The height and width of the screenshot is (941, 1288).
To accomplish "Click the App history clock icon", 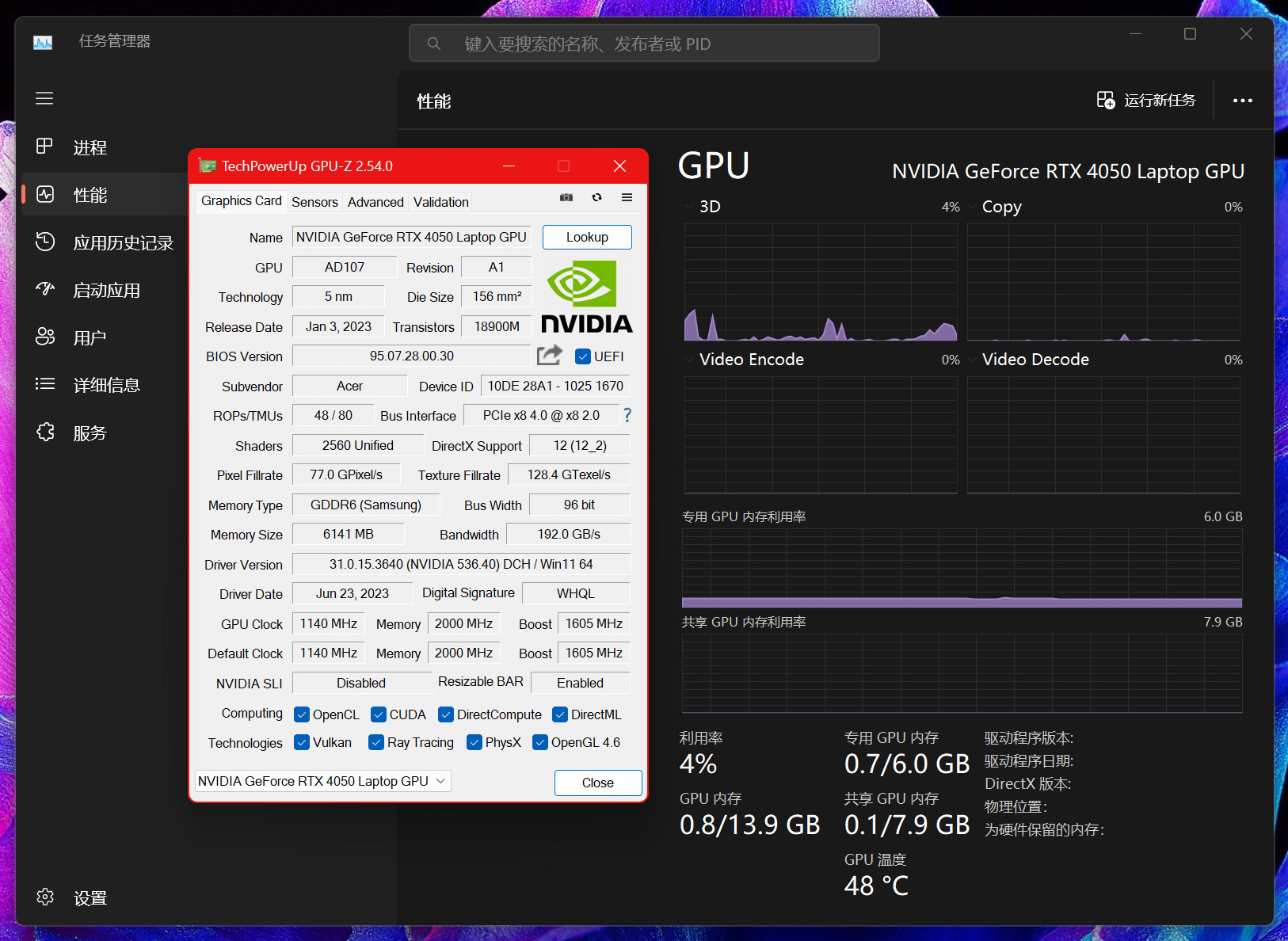I will tap(45, 242).
